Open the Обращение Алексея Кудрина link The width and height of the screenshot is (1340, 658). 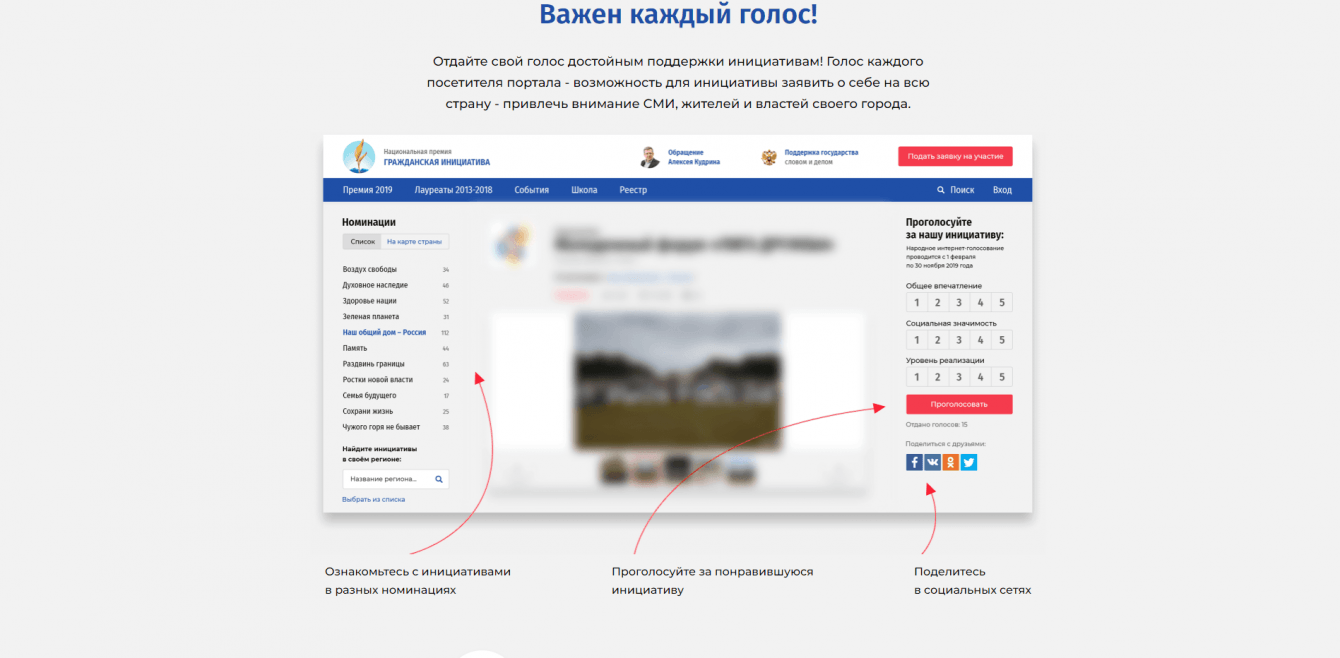(693, 156)
